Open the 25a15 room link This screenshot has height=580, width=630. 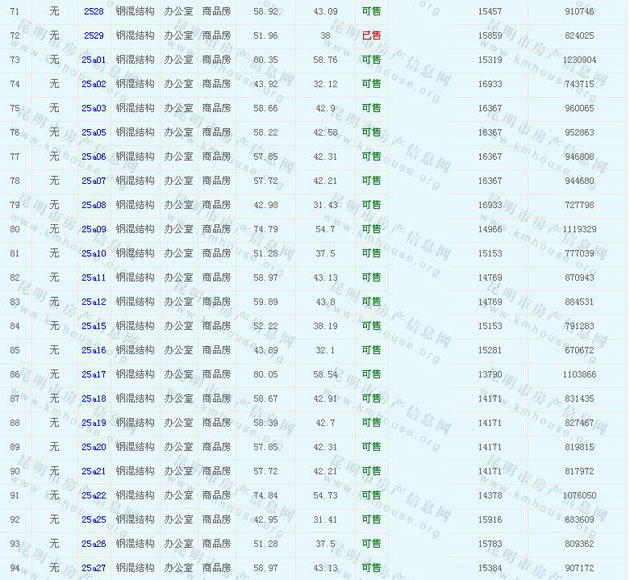point(94,326)
